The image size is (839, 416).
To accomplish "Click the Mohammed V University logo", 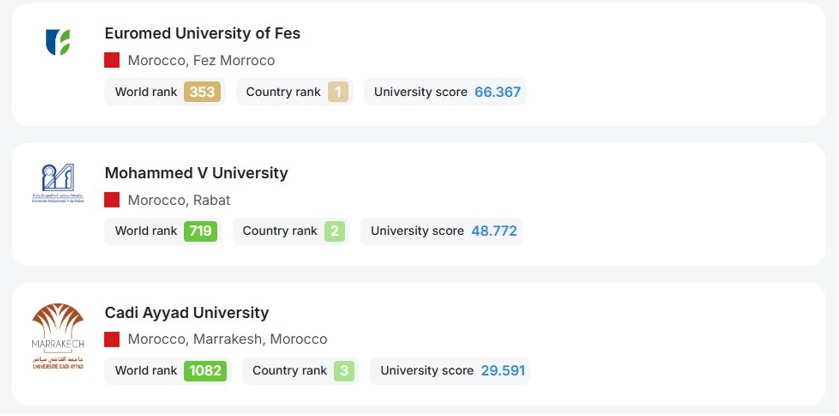I will 58,183.
